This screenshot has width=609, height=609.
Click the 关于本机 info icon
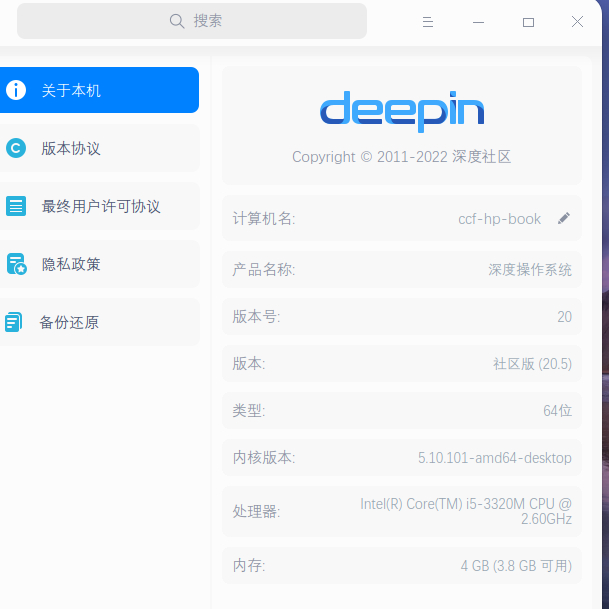pyautogui.click(x=16, y=90)
